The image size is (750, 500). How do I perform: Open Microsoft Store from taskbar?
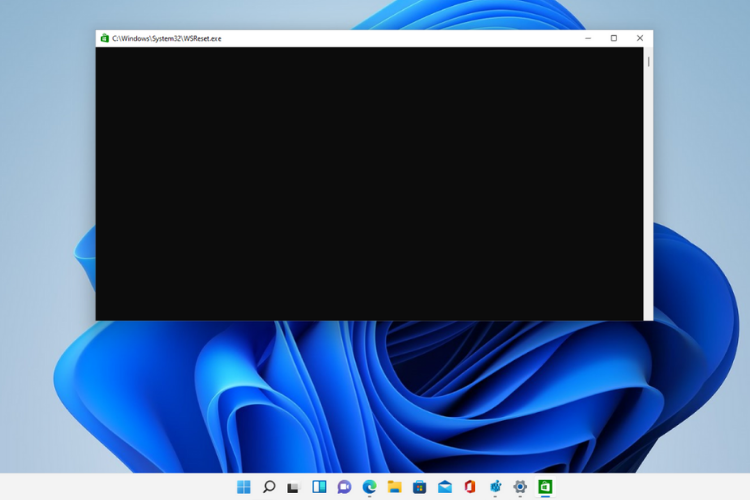click(x=420, y=487)
